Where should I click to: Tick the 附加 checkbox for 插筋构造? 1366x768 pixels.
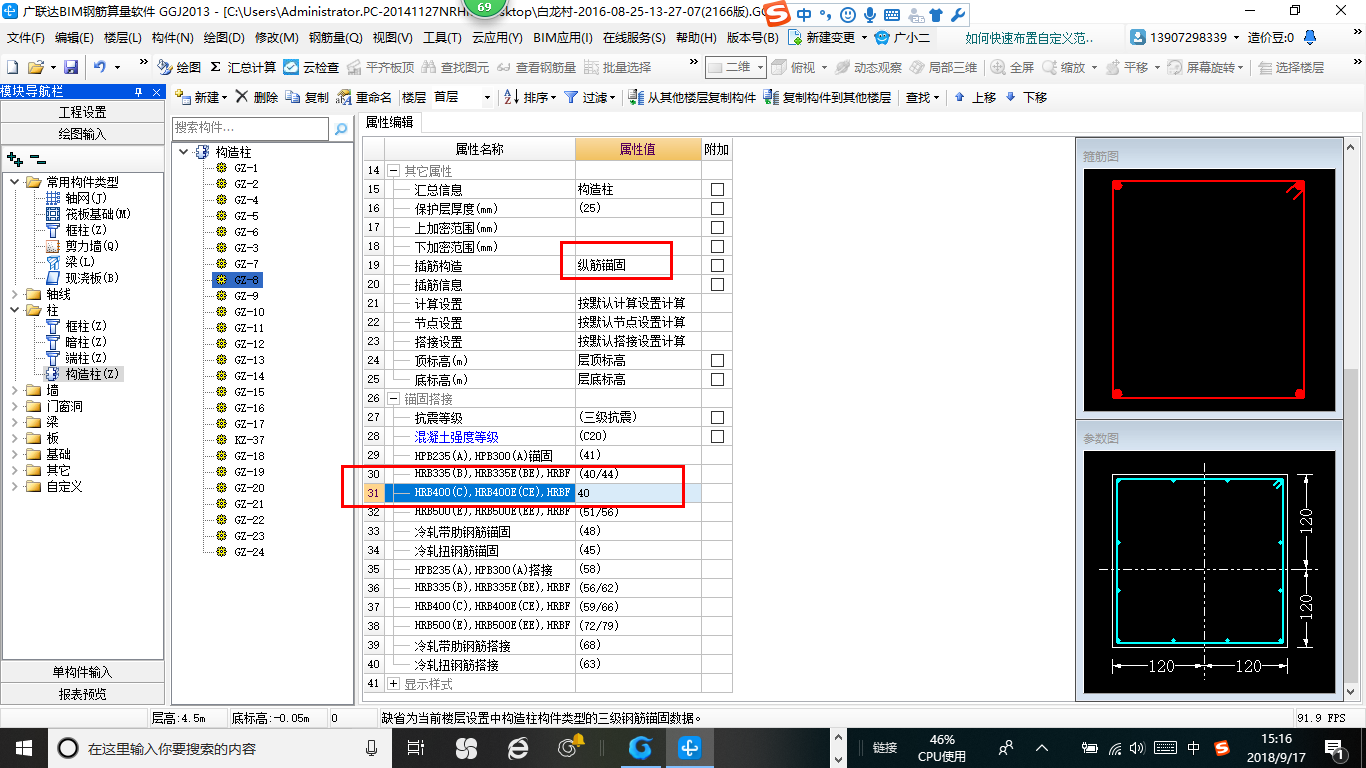[x=717, y=265]
